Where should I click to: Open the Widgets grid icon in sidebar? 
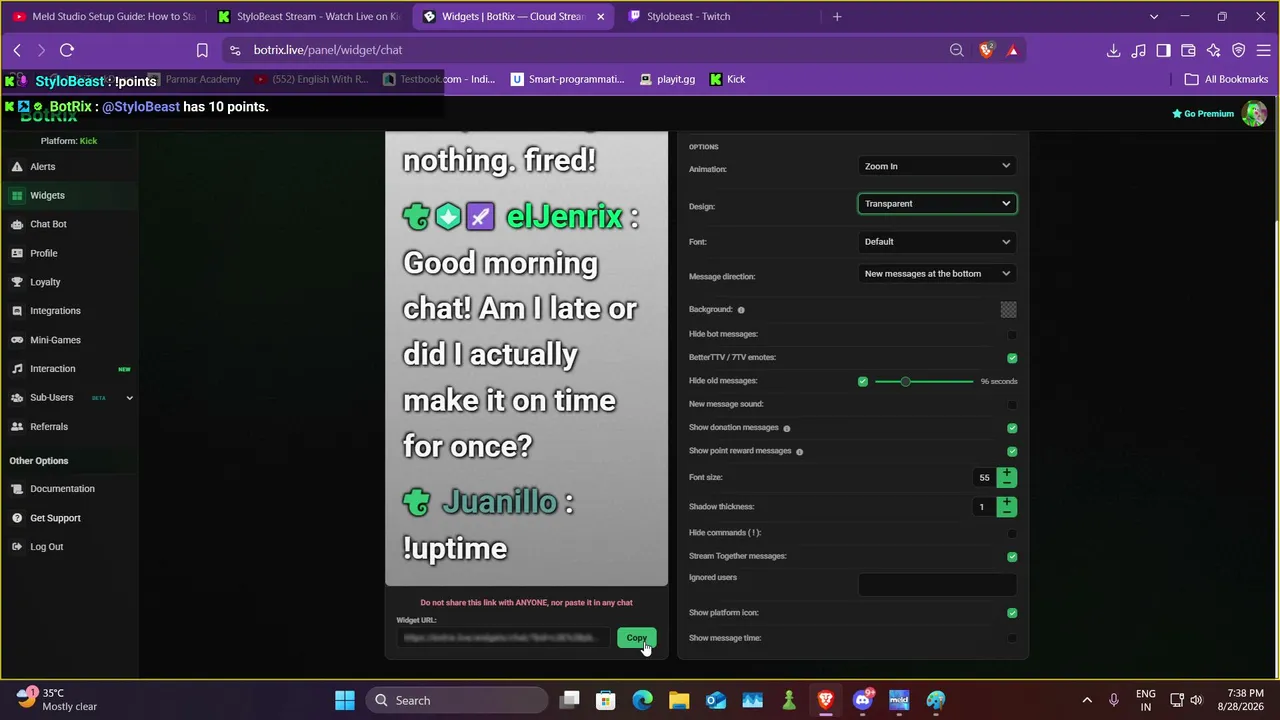pyautogui.click(x=17, y=196)
